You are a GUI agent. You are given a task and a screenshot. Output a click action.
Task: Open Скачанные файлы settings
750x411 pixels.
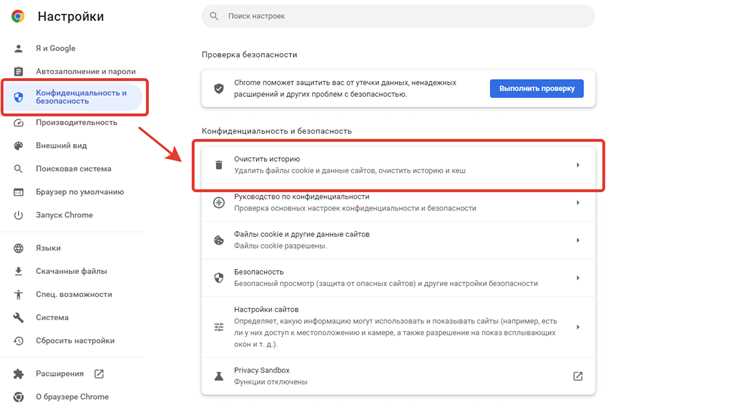pyautogui.click(x=72, y=271)
